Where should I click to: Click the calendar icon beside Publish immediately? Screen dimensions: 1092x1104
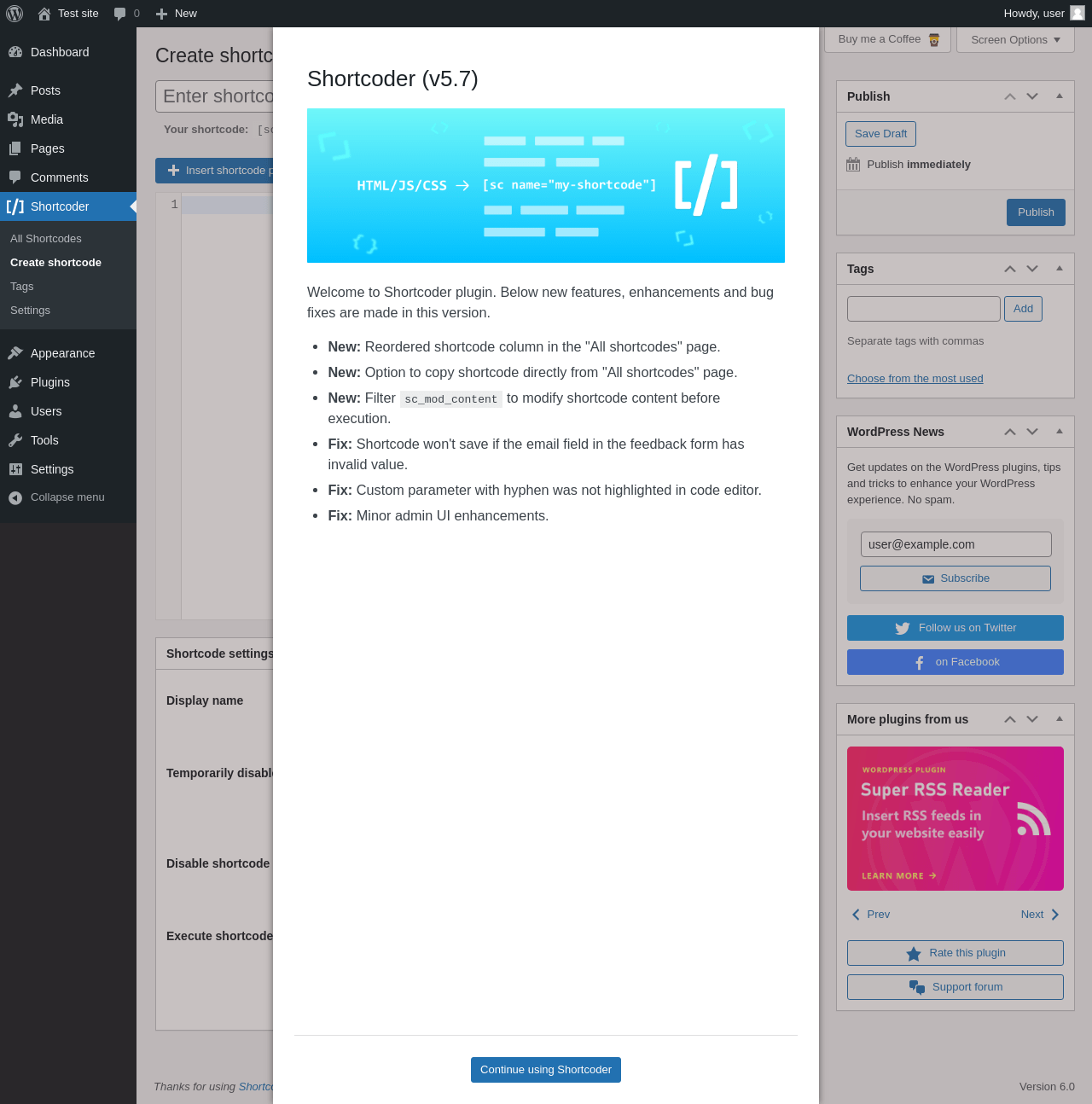tap(853, 165)
